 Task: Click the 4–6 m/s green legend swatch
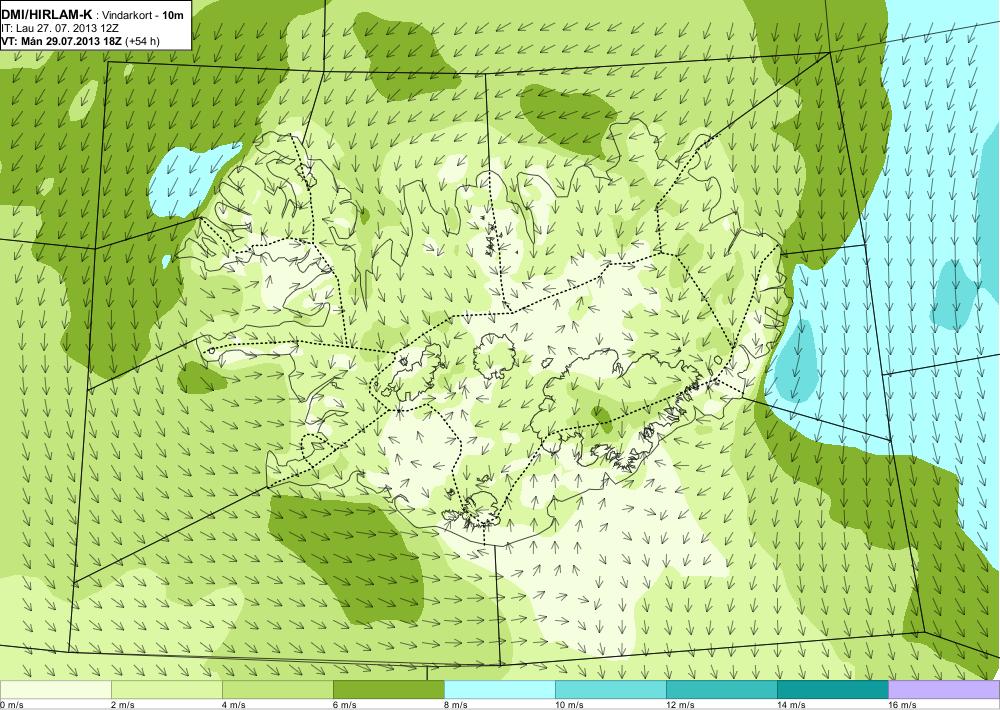pos(277,690)
